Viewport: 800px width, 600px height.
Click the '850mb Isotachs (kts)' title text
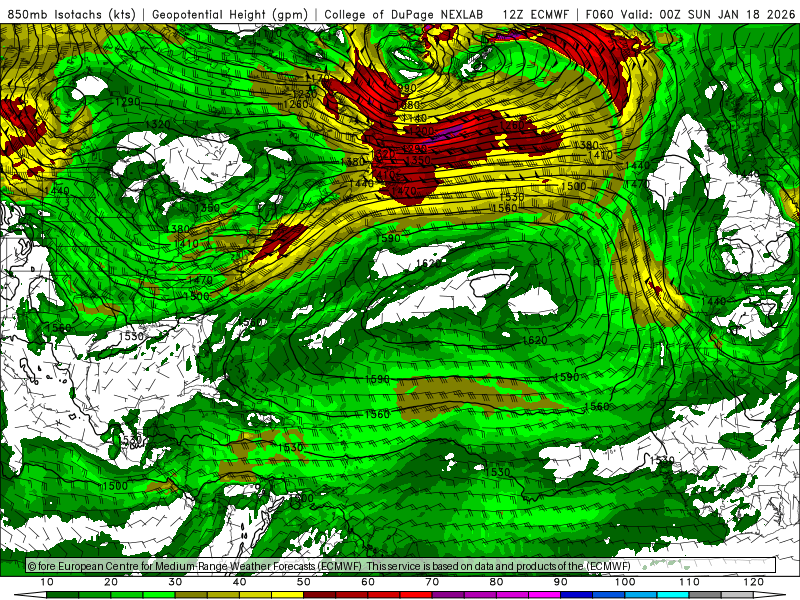[71, 15]
